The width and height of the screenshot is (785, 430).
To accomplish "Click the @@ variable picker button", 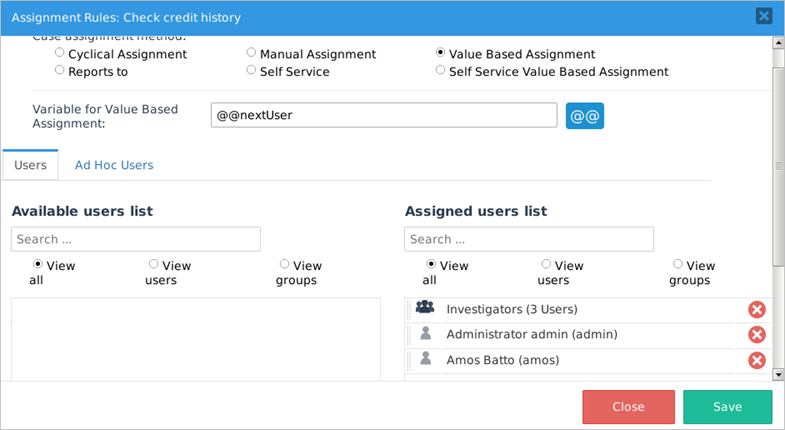I will pyautogui.click(x=585, y=116).
